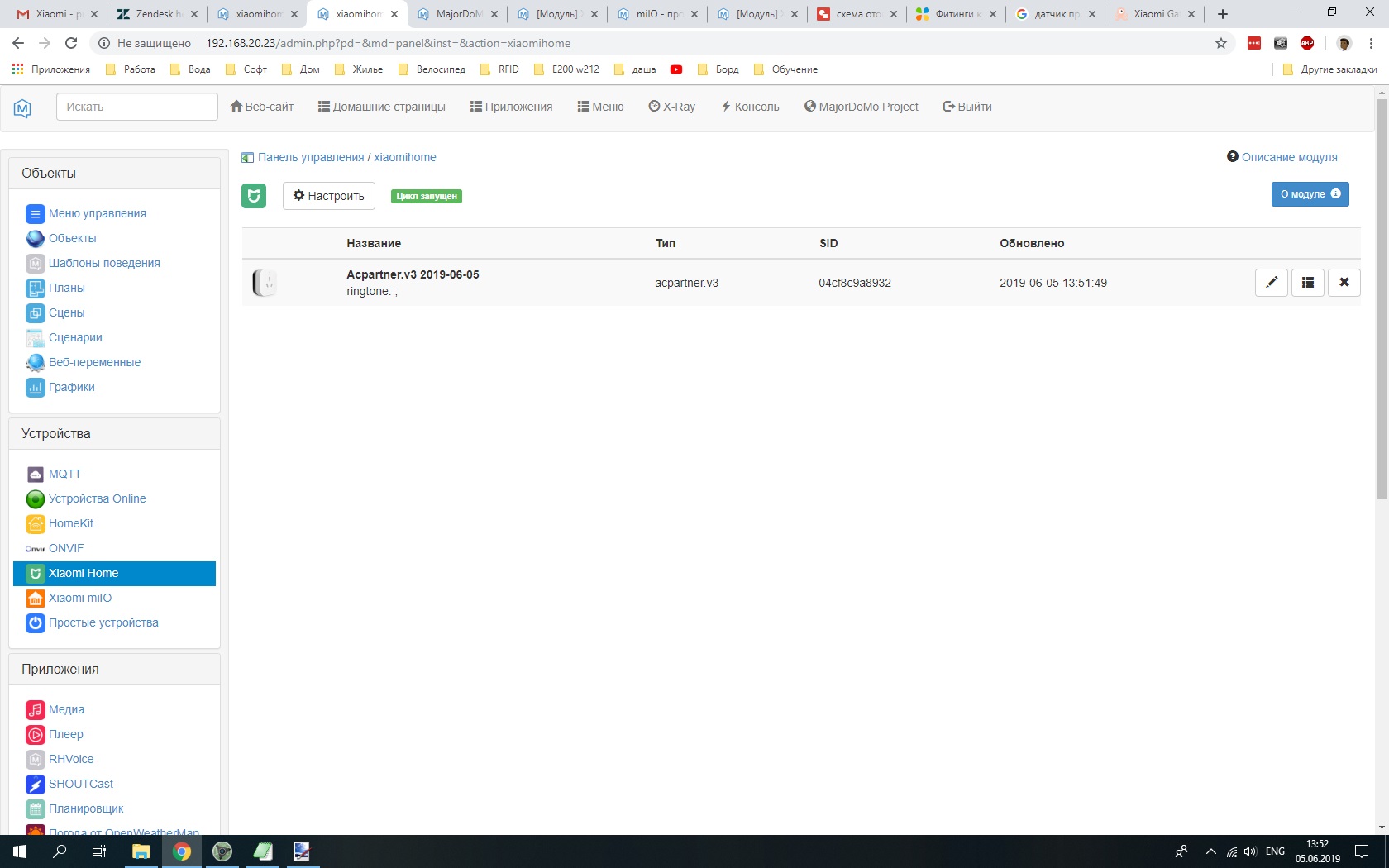This screenshot has width=1389, height=868.
Task: Open the Xiaomi Home module green icon
Action: (x=254, y=196)
